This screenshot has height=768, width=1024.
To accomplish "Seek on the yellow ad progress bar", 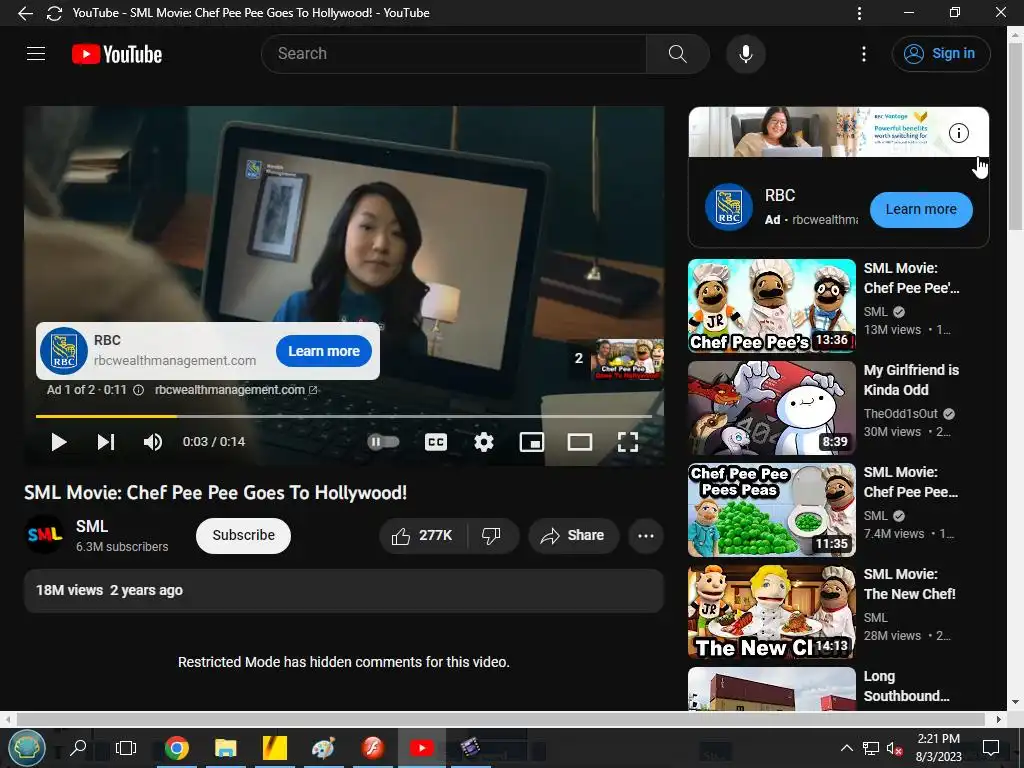I will tap(344, 416).
